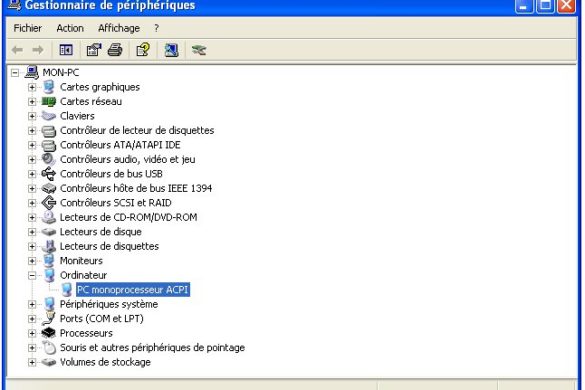Click the Claviers keyboard icon
The width and height of the screenshot is (585, 390).
(49, 116)
